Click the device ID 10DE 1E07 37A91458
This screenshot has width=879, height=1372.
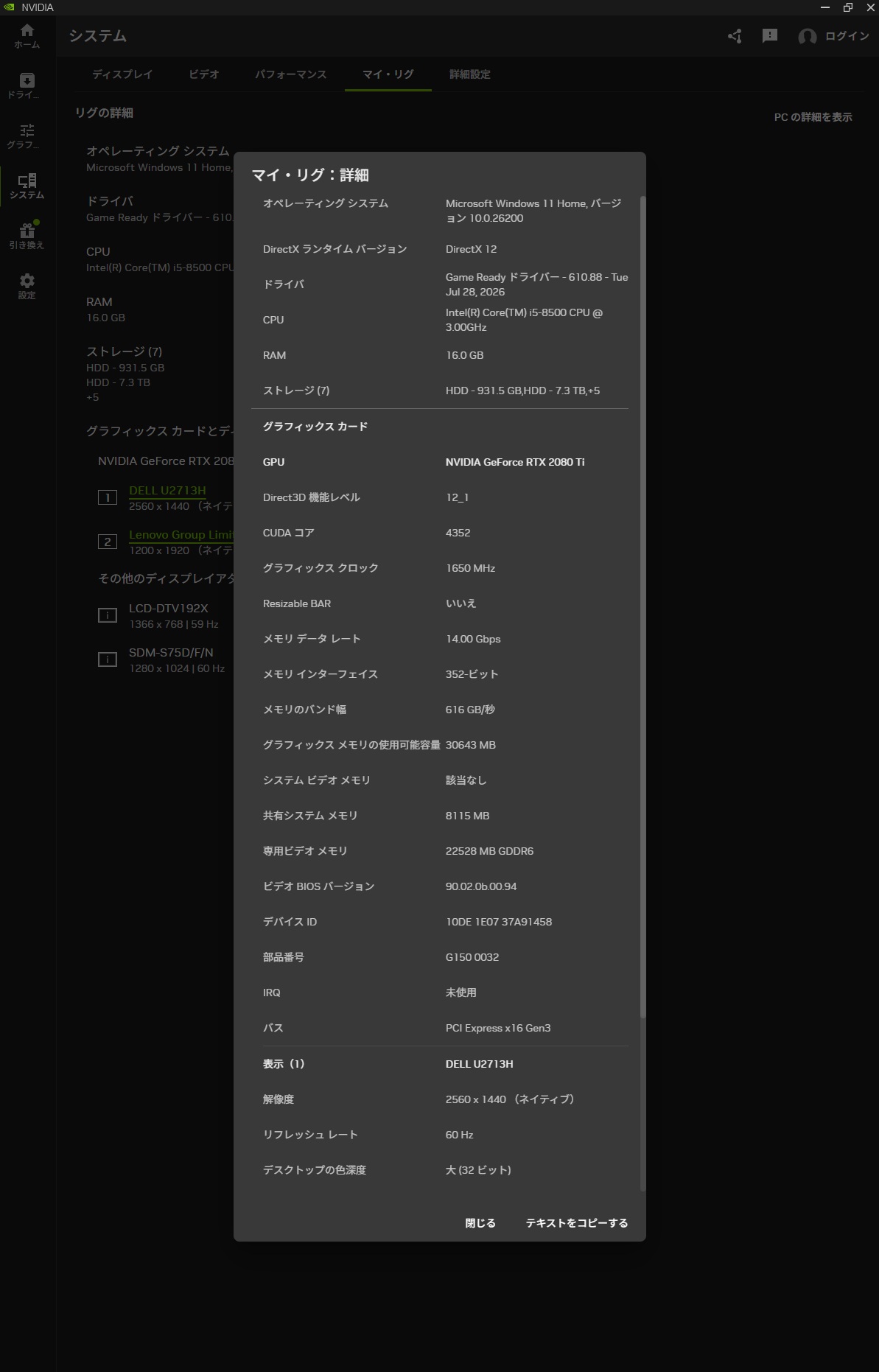point(499,922)
